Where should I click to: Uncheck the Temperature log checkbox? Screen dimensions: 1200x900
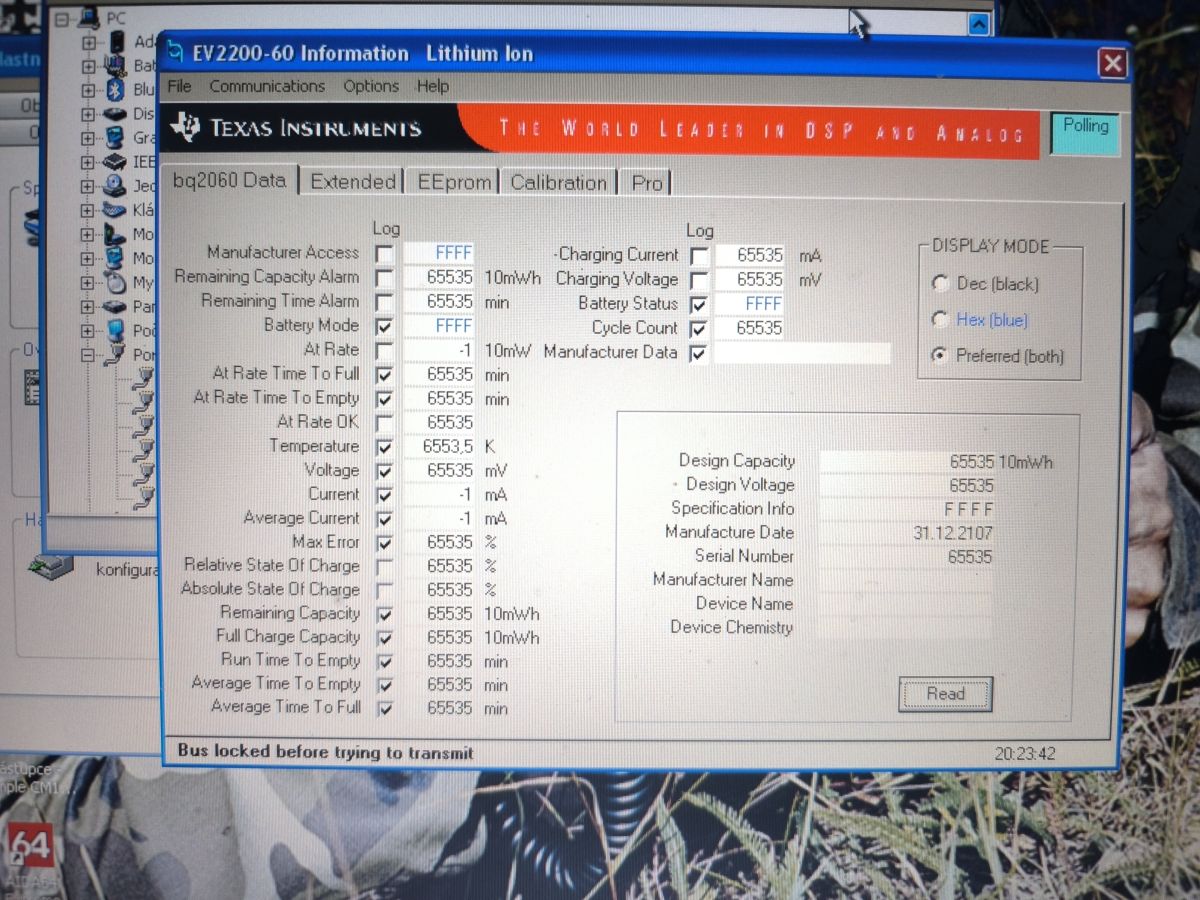[384, 447]
